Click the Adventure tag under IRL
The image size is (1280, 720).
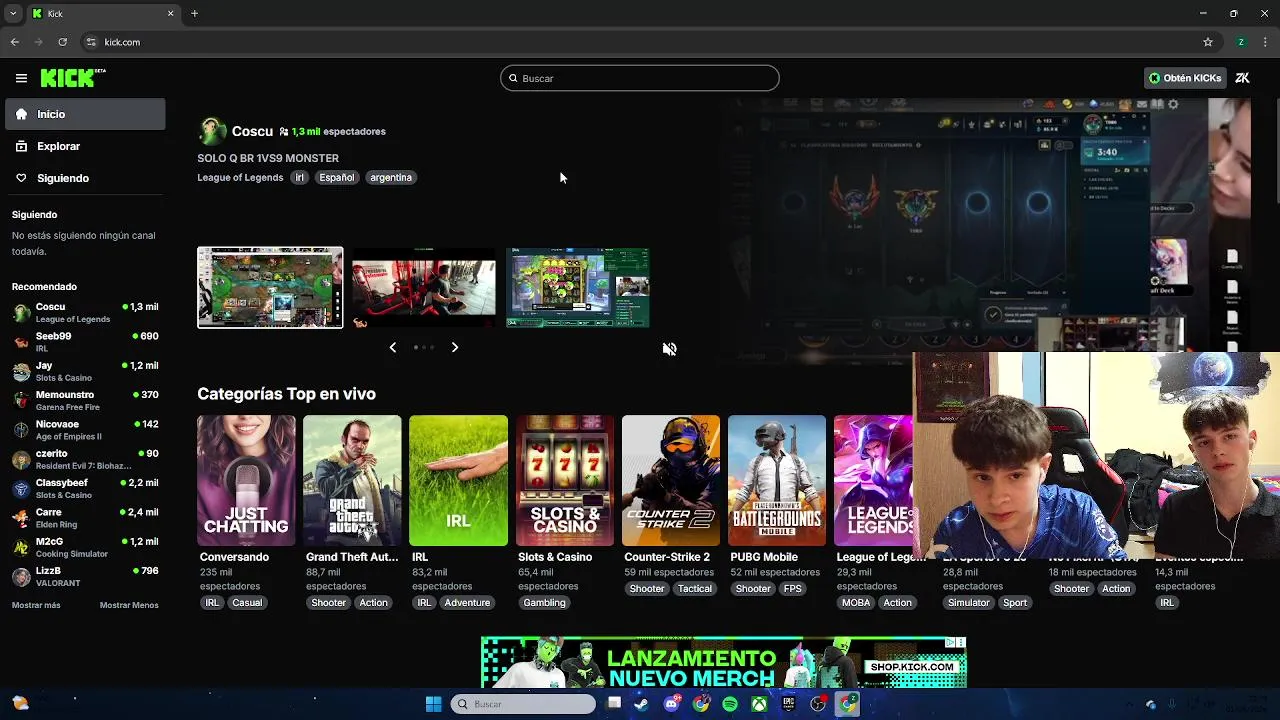point(467,603)
